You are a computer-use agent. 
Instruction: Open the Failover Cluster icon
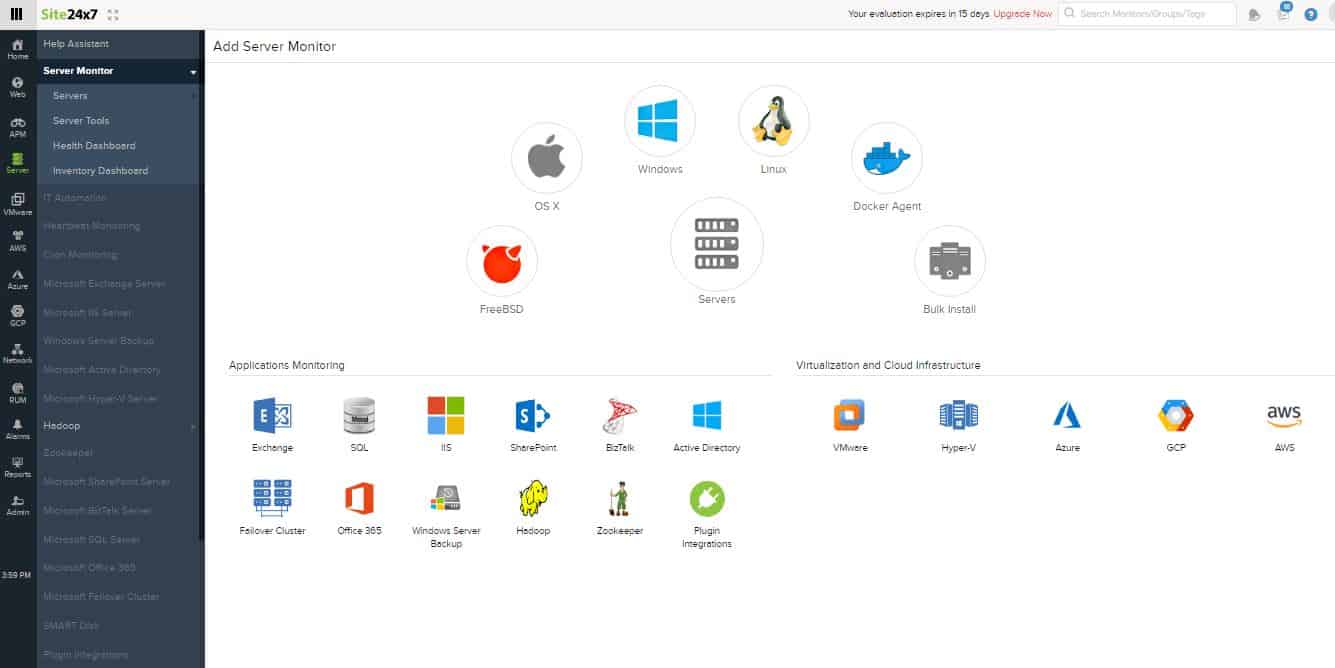[272, 498]
